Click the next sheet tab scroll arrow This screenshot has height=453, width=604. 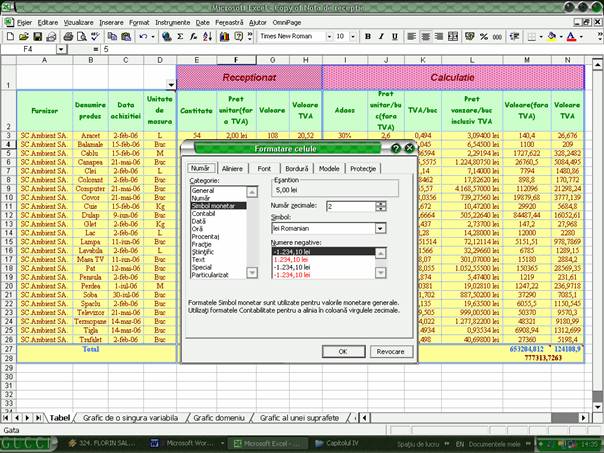pyautogui.click(x=27, y=418)
